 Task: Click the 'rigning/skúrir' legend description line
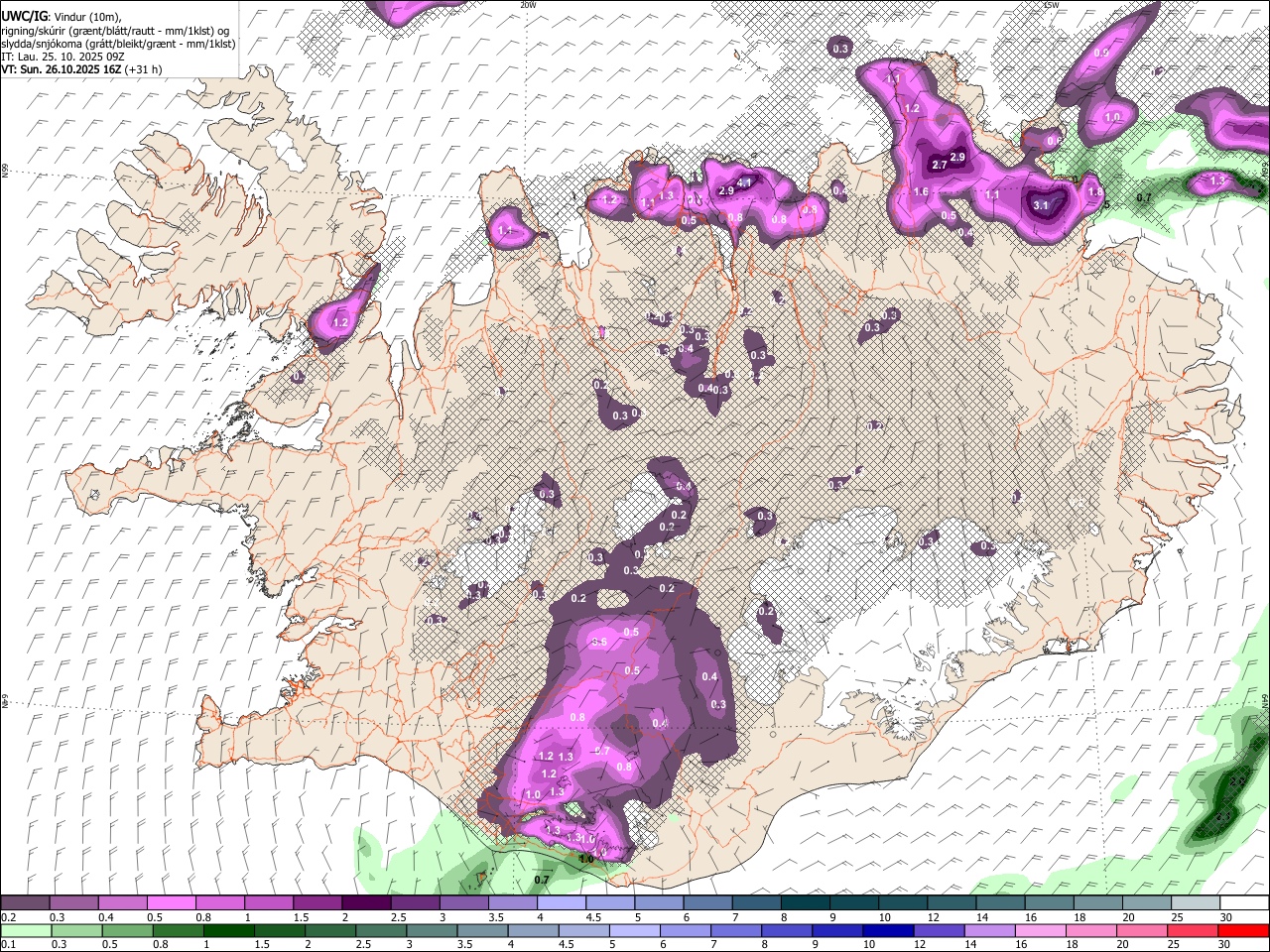[x=115, y=31]
